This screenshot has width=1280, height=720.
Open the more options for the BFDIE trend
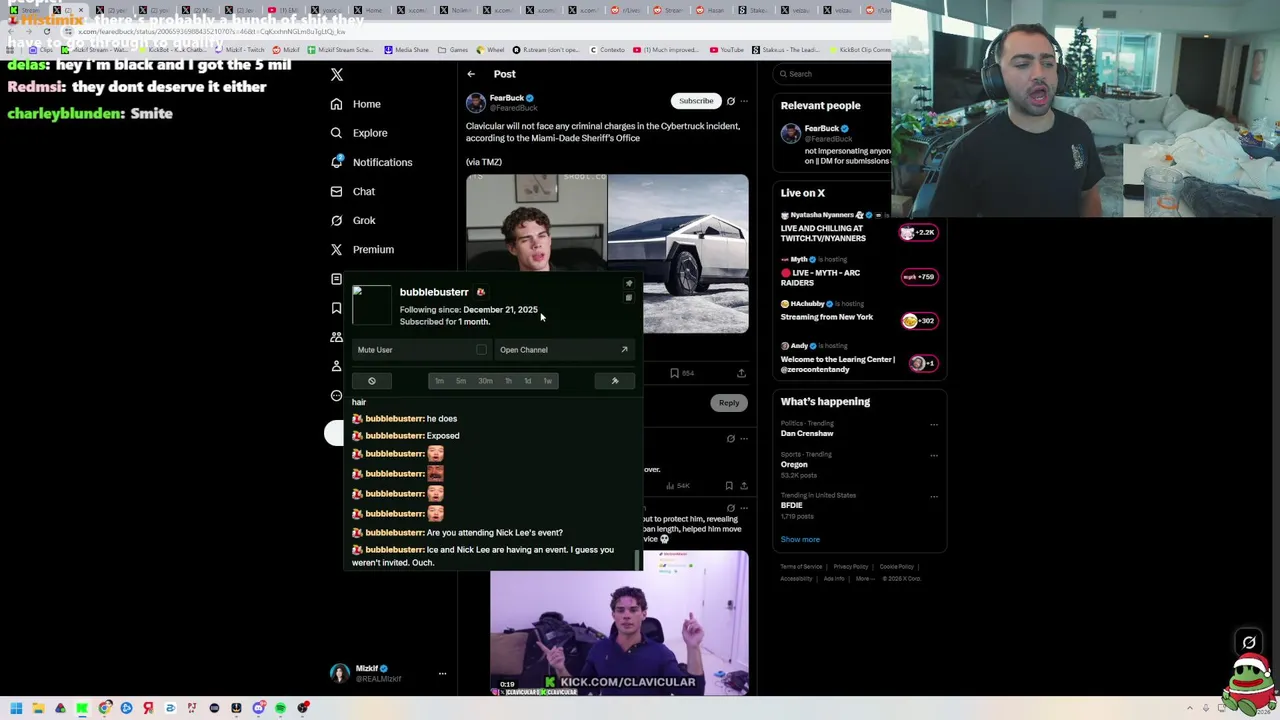click(934, 496)
